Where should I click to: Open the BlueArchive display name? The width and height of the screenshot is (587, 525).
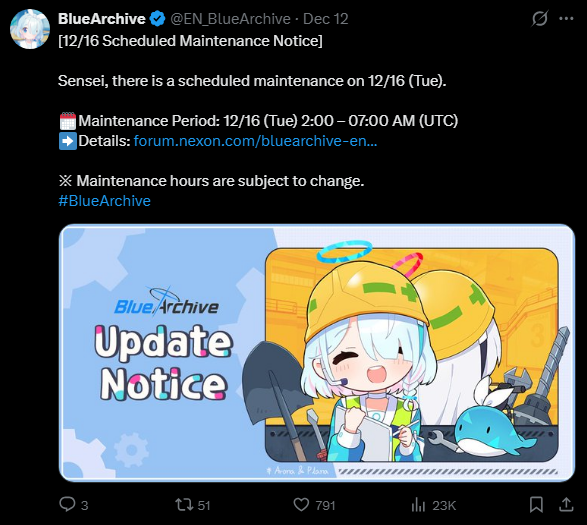[102, 19]
